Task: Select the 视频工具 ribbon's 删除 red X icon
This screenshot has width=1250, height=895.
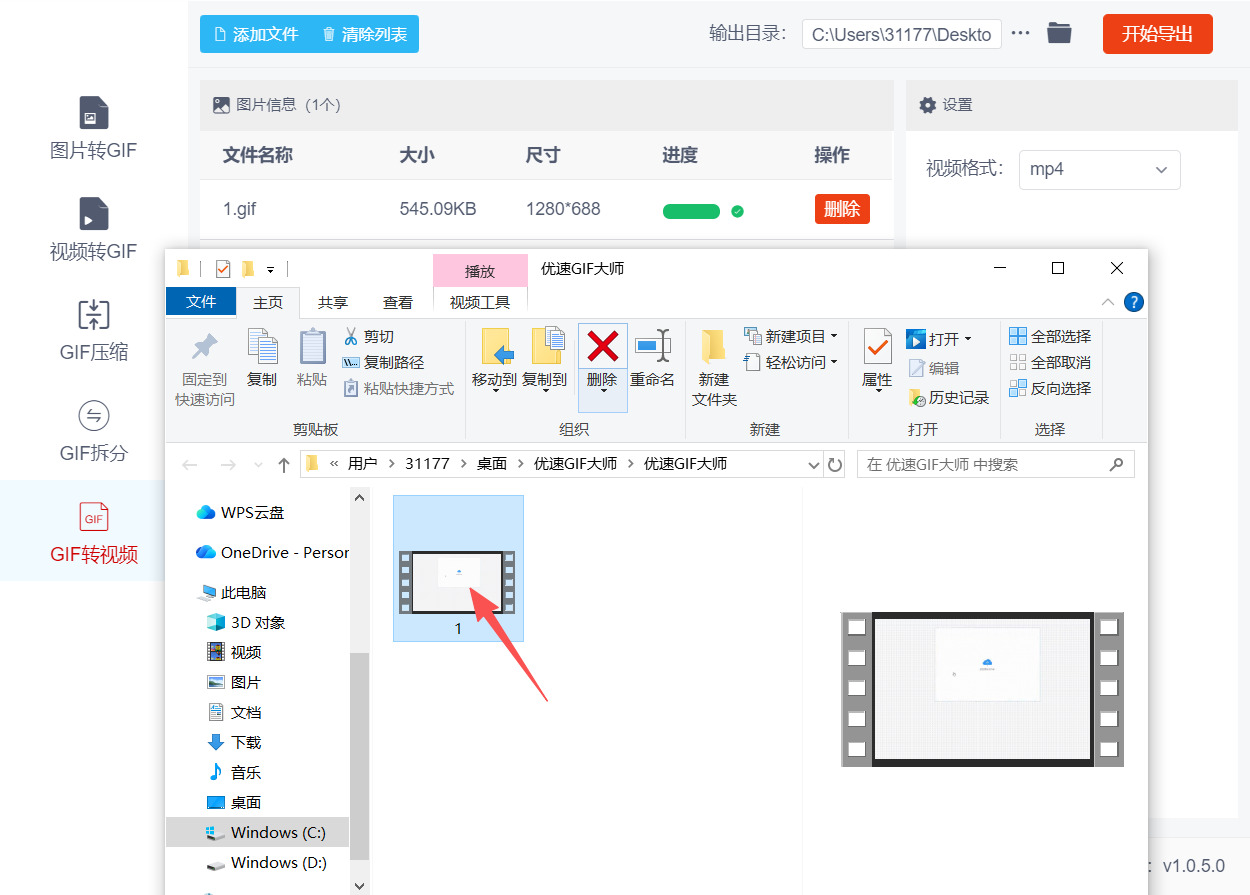Action: (x=602, y=345)
